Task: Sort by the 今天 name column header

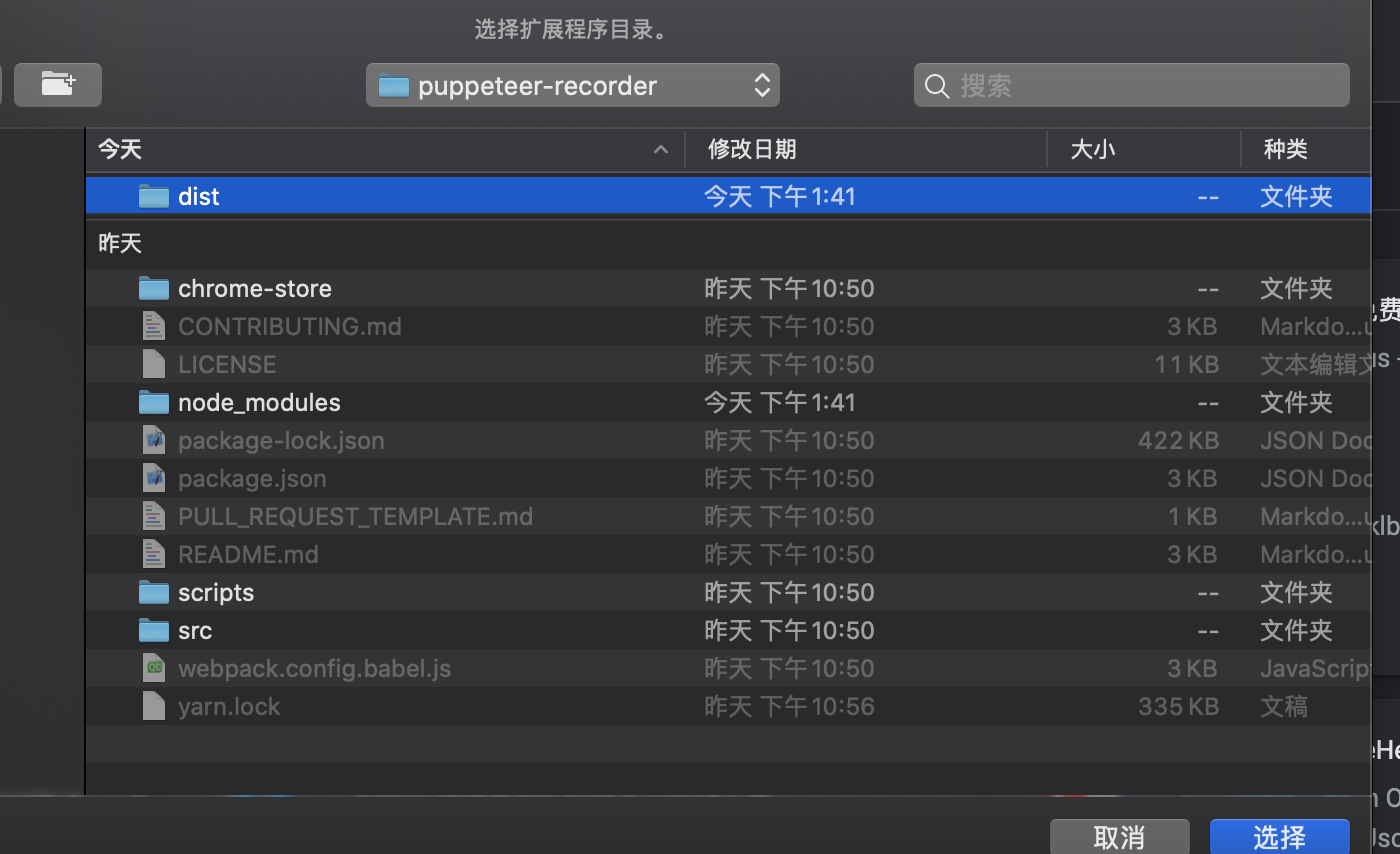Action: click(x=385, y=149)
